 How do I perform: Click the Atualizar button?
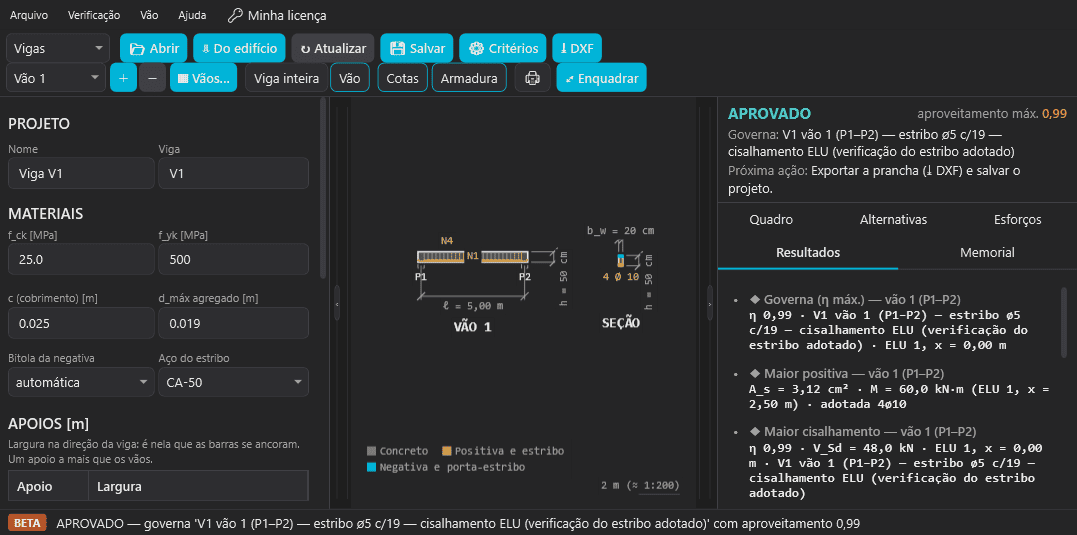[x=333, y=49]
